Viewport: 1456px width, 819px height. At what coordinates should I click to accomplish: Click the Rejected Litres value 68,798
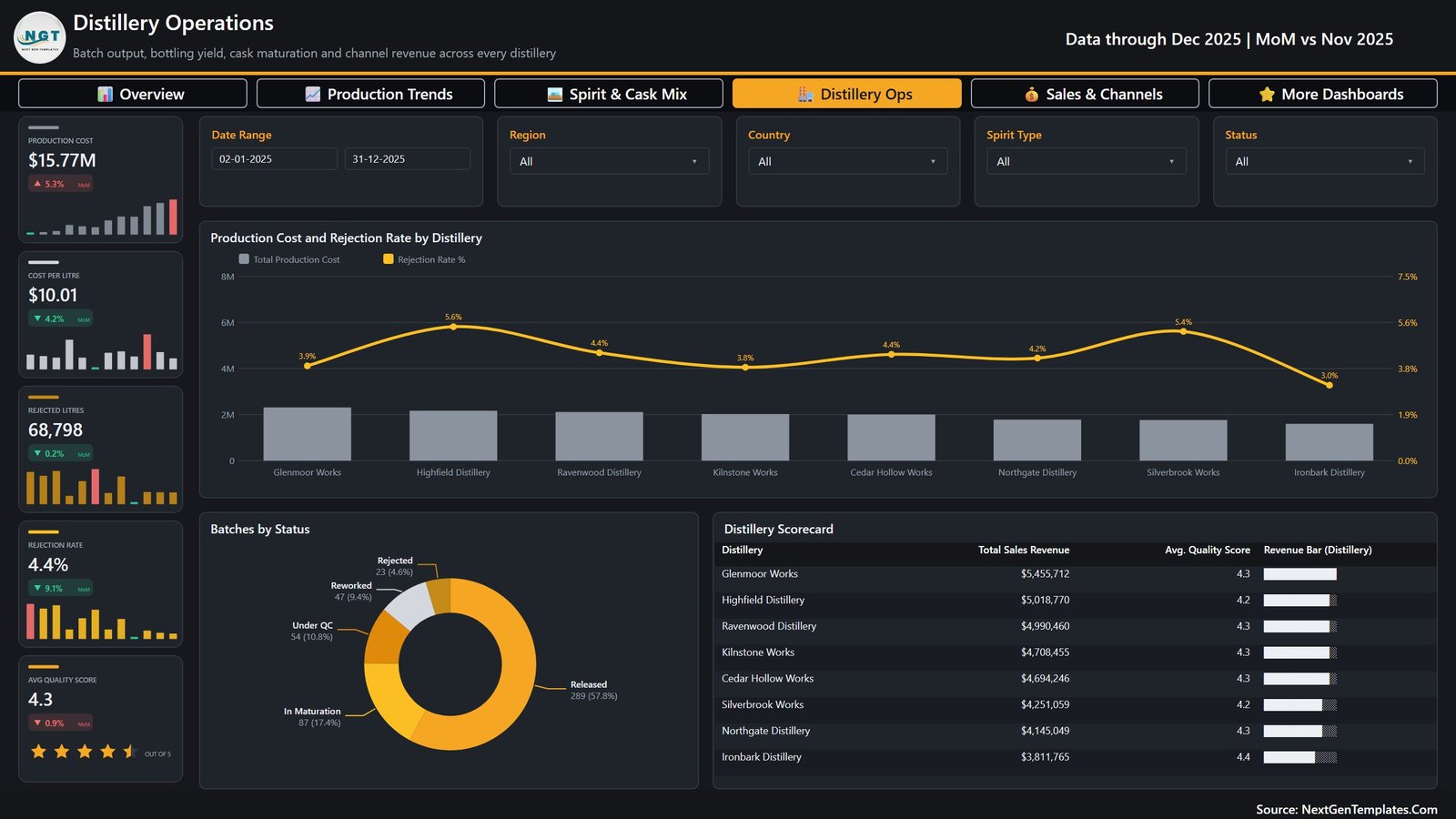tap(56, 430)
